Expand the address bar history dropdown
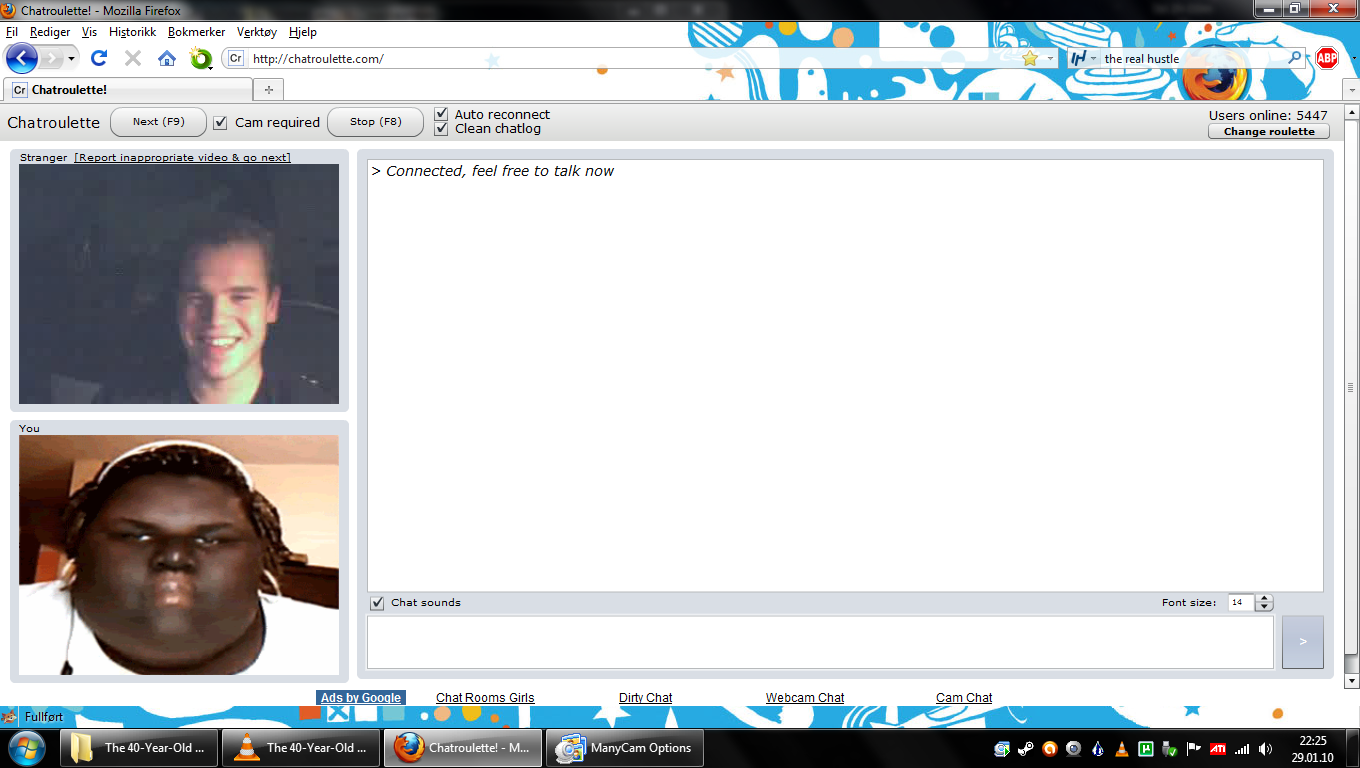The height and width of the screenshot is (768, 1360). (x=1050, y=58)
